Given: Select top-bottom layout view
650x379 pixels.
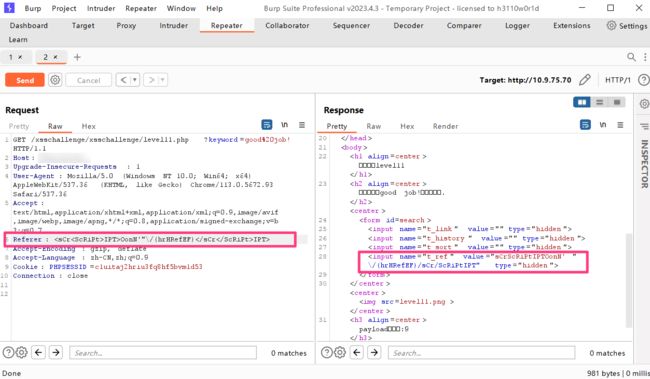Looking at the screenshot, I should point(599,102).
